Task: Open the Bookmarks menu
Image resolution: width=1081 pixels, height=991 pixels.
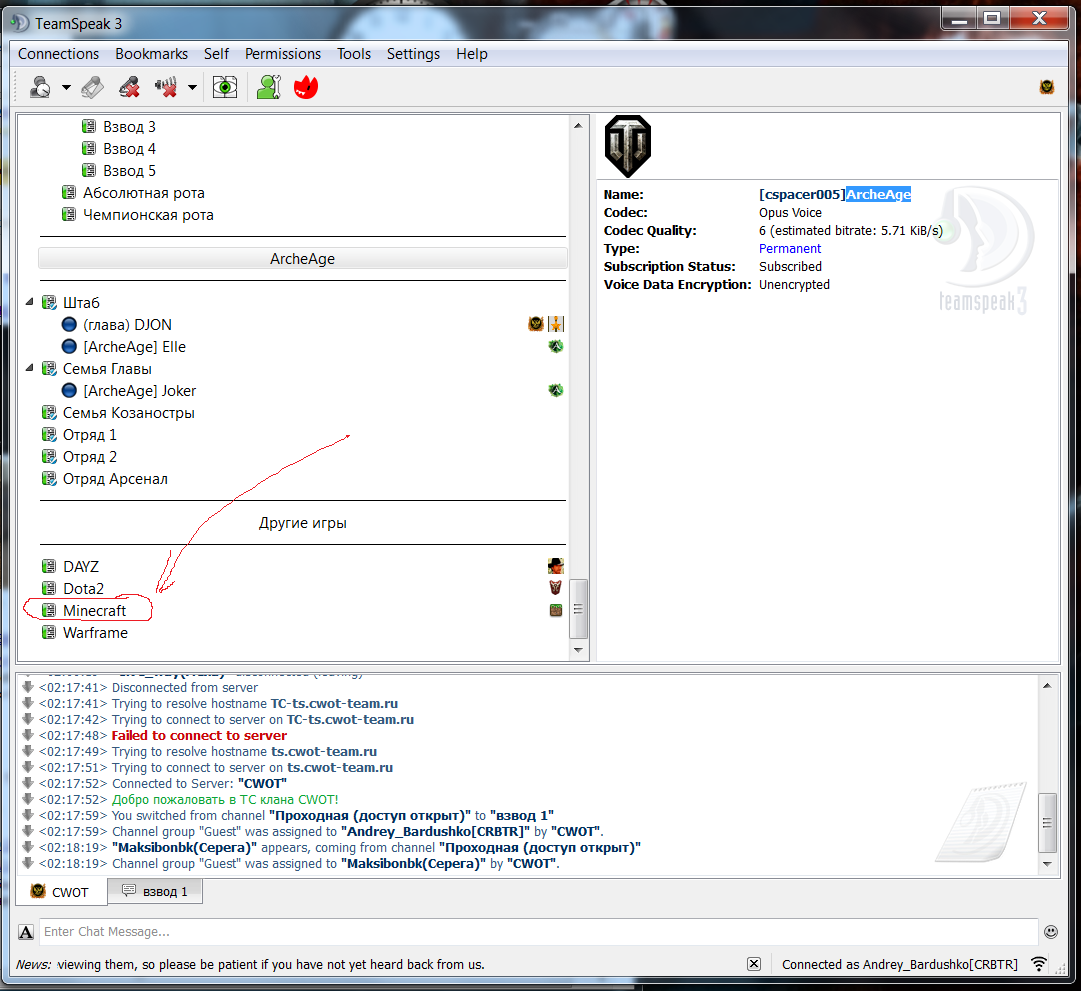Action: 151,54
